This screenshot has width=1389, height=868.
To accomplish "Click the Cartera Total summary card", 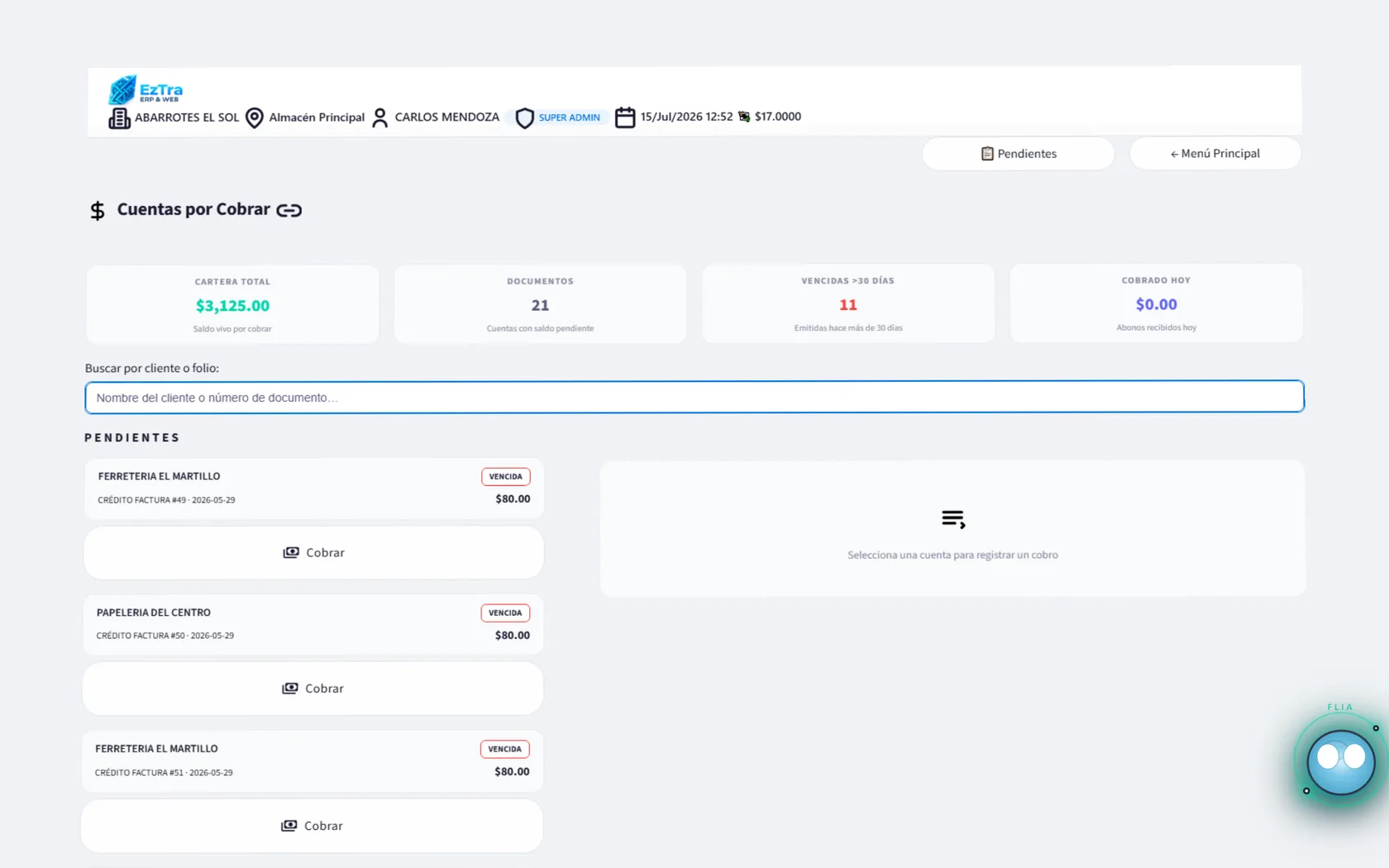I will pyautogui.click(x=232, y=304).
